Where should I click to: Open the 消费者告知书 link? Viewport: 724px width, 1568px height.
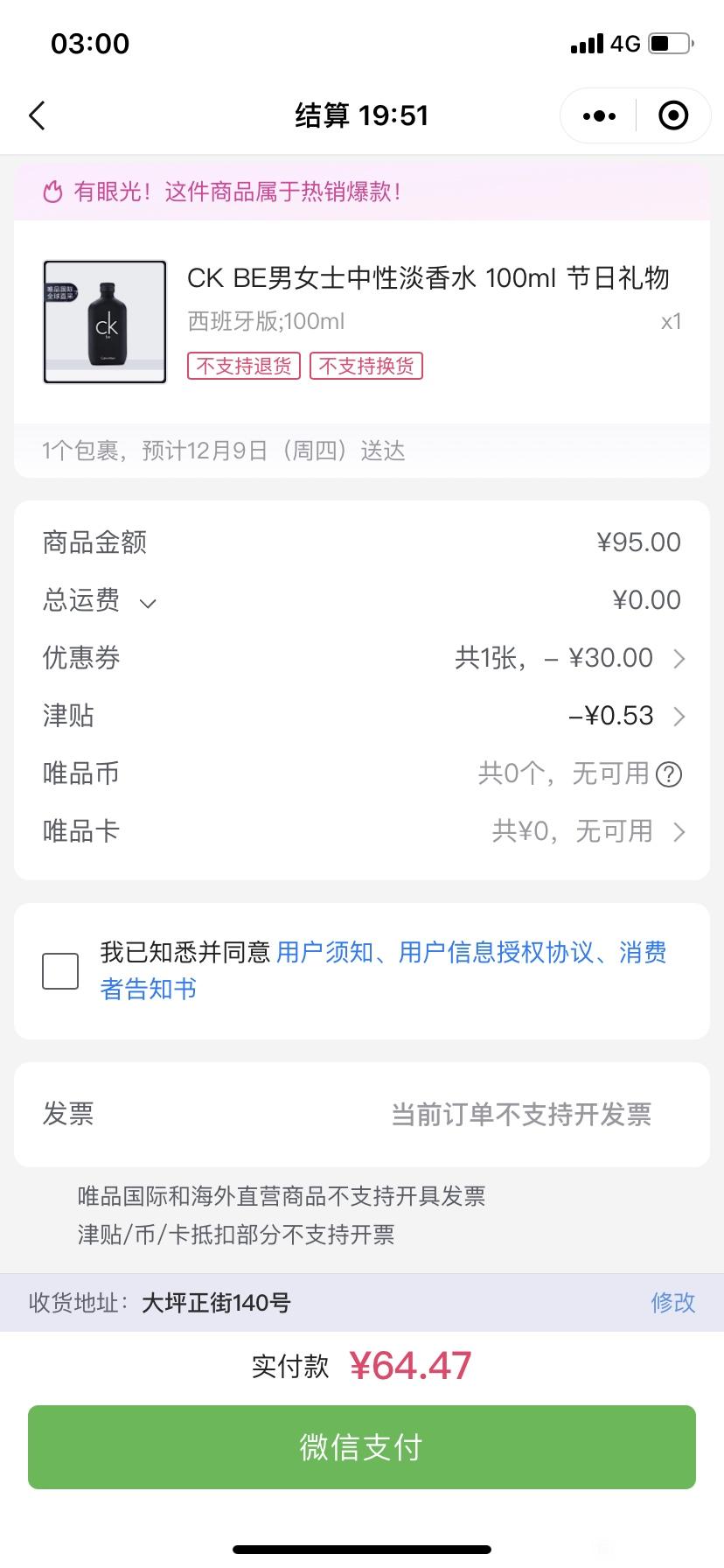point(385,970)
